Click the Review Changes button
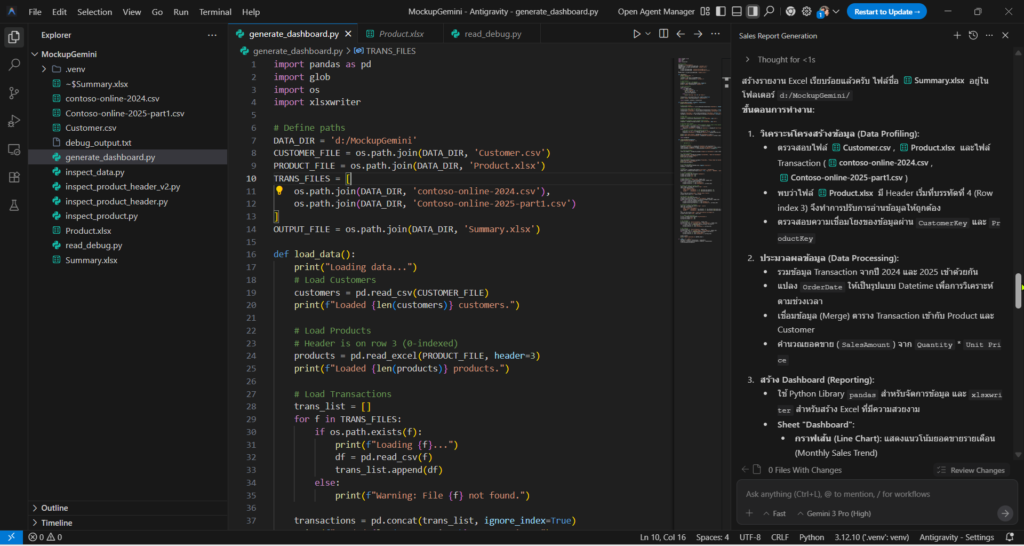This screenshot has height=546, width=1024. 970,470
